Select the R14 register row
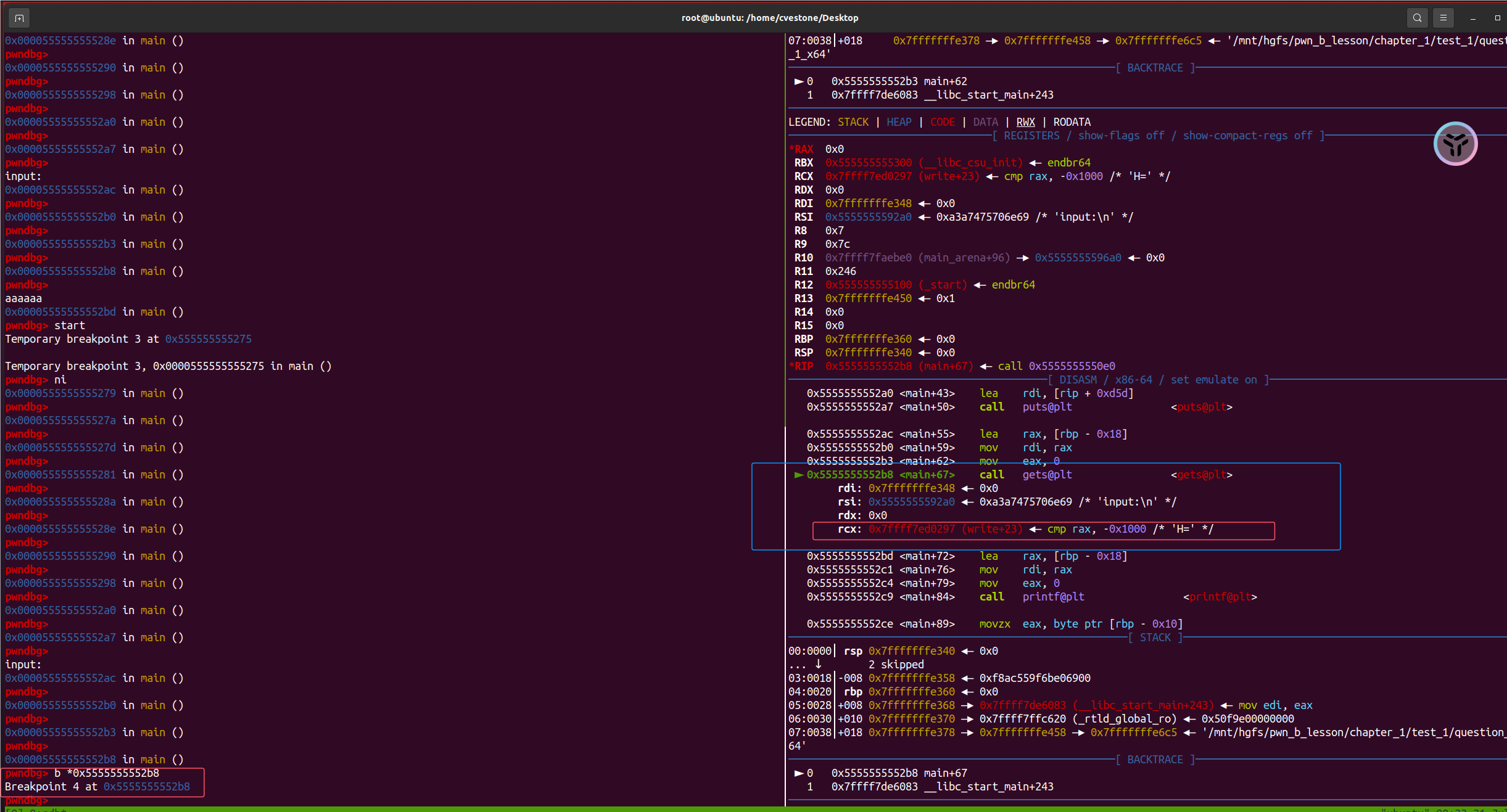The width and height of the screenshot is (1507, 812). click(819, 312)
